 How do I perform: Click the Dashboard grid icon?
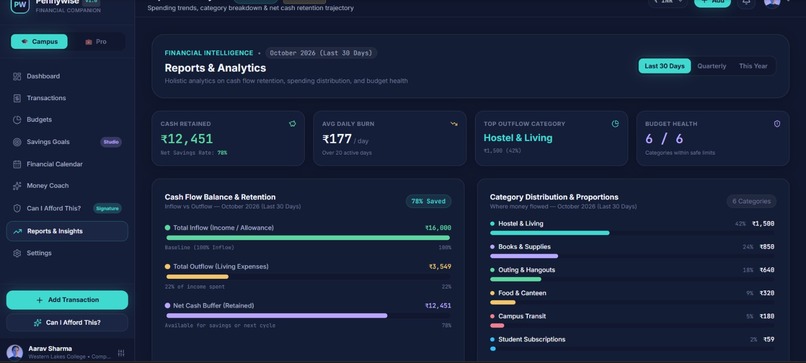(x=17, y=76)
